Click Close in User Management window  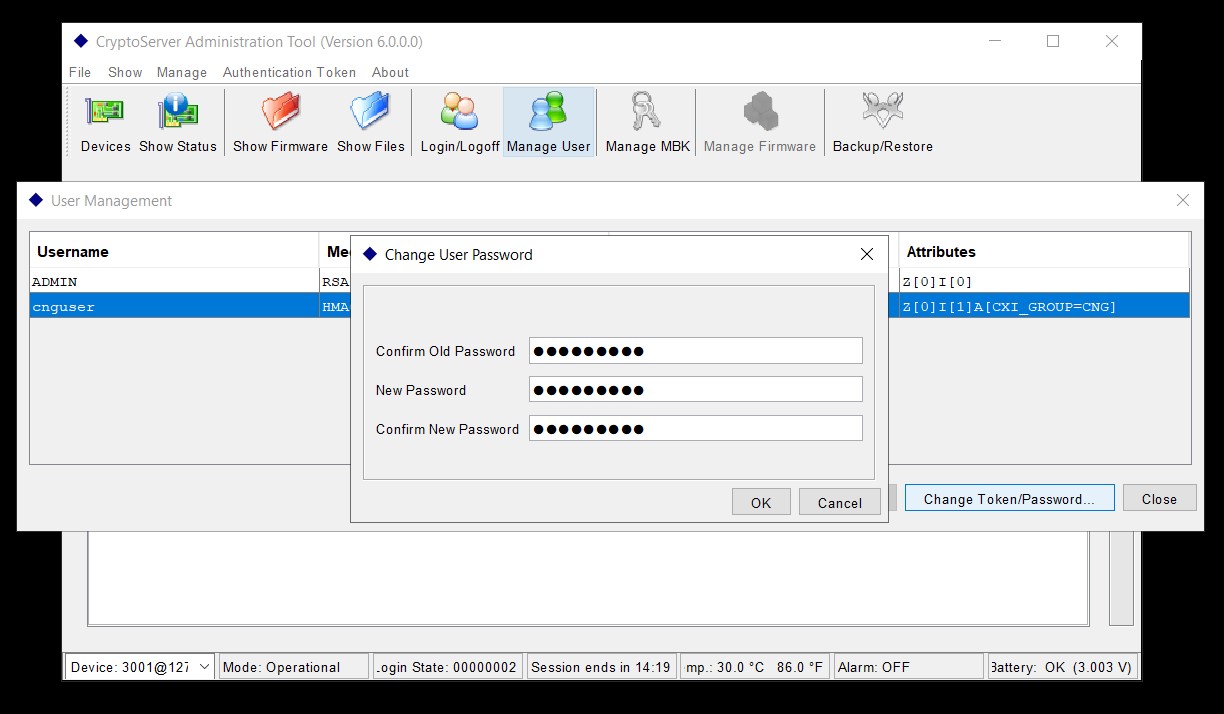1159,498
